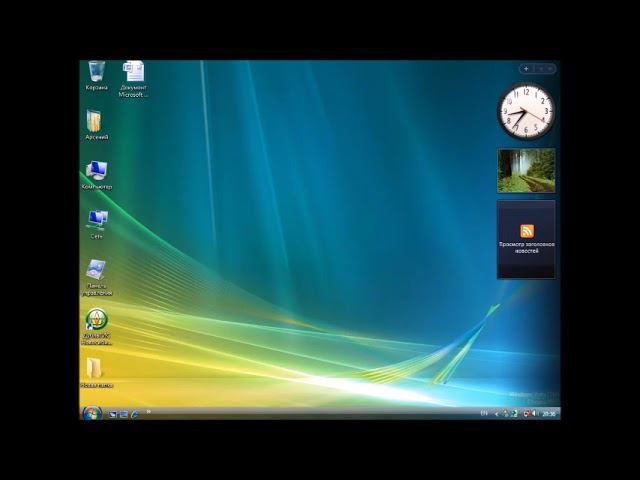Click the volume speaker tray icon

pyautogui.click(x=533, y=414)
